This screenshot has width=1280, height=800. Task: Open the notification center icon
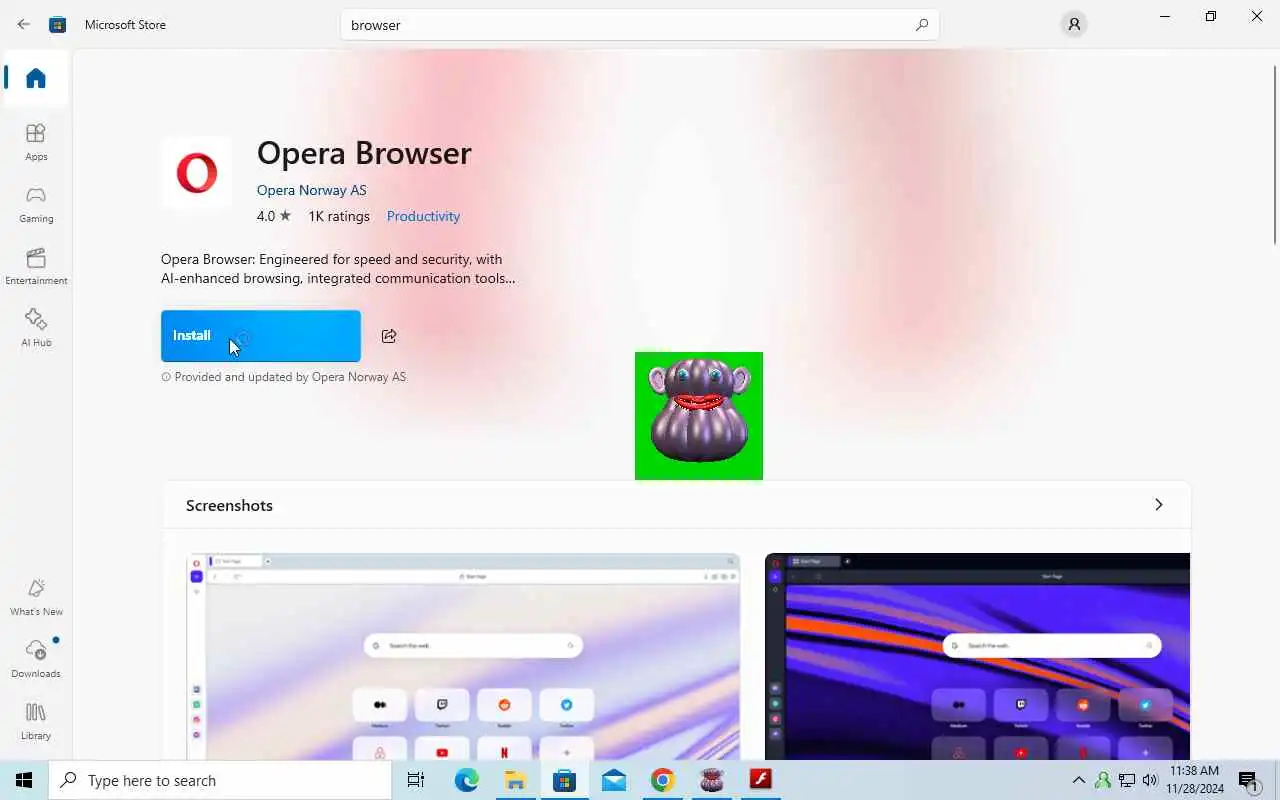point(1248,780)
